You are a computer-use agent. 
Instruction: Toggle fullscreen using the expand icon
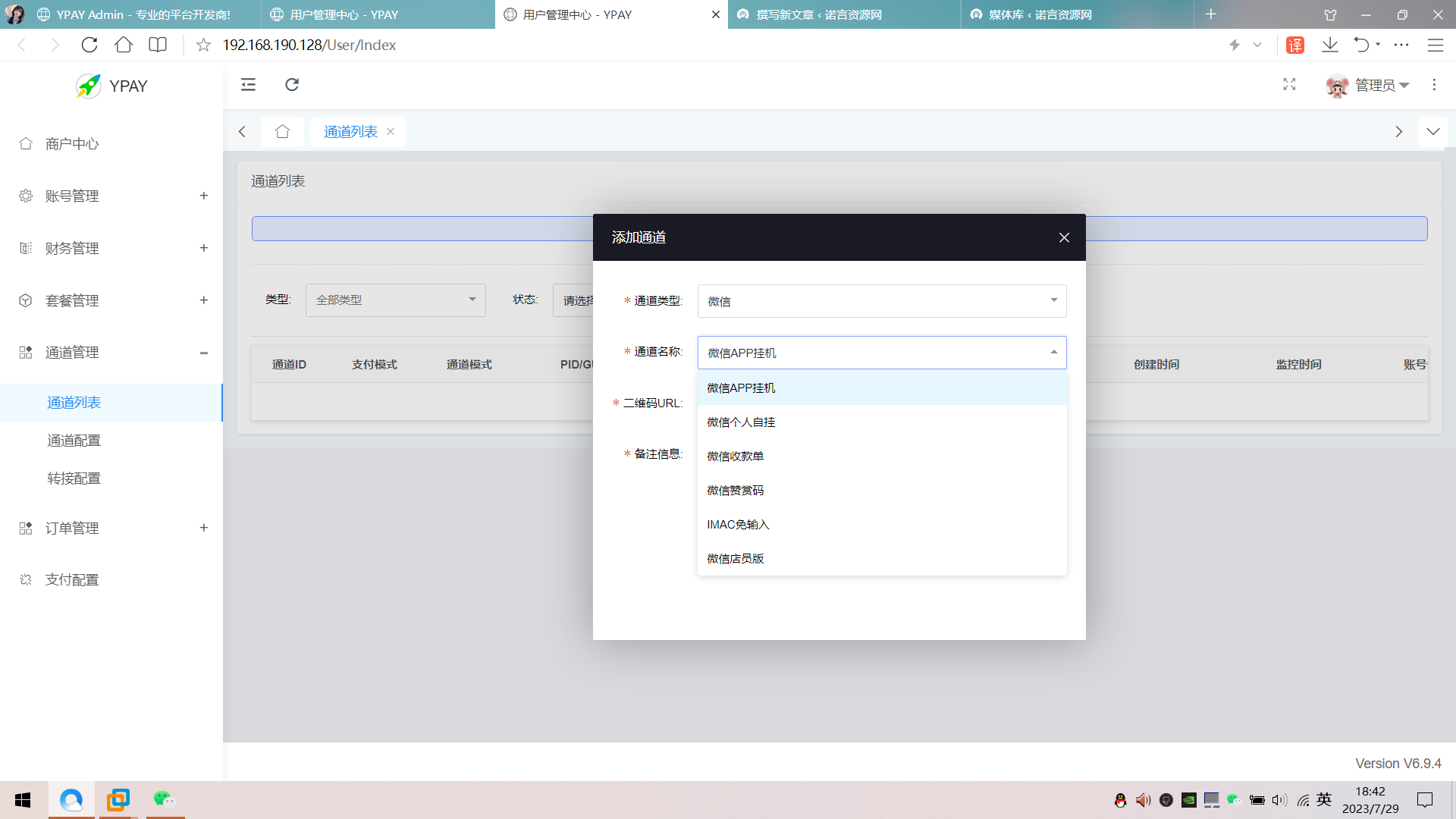(x=1289, y=85)
